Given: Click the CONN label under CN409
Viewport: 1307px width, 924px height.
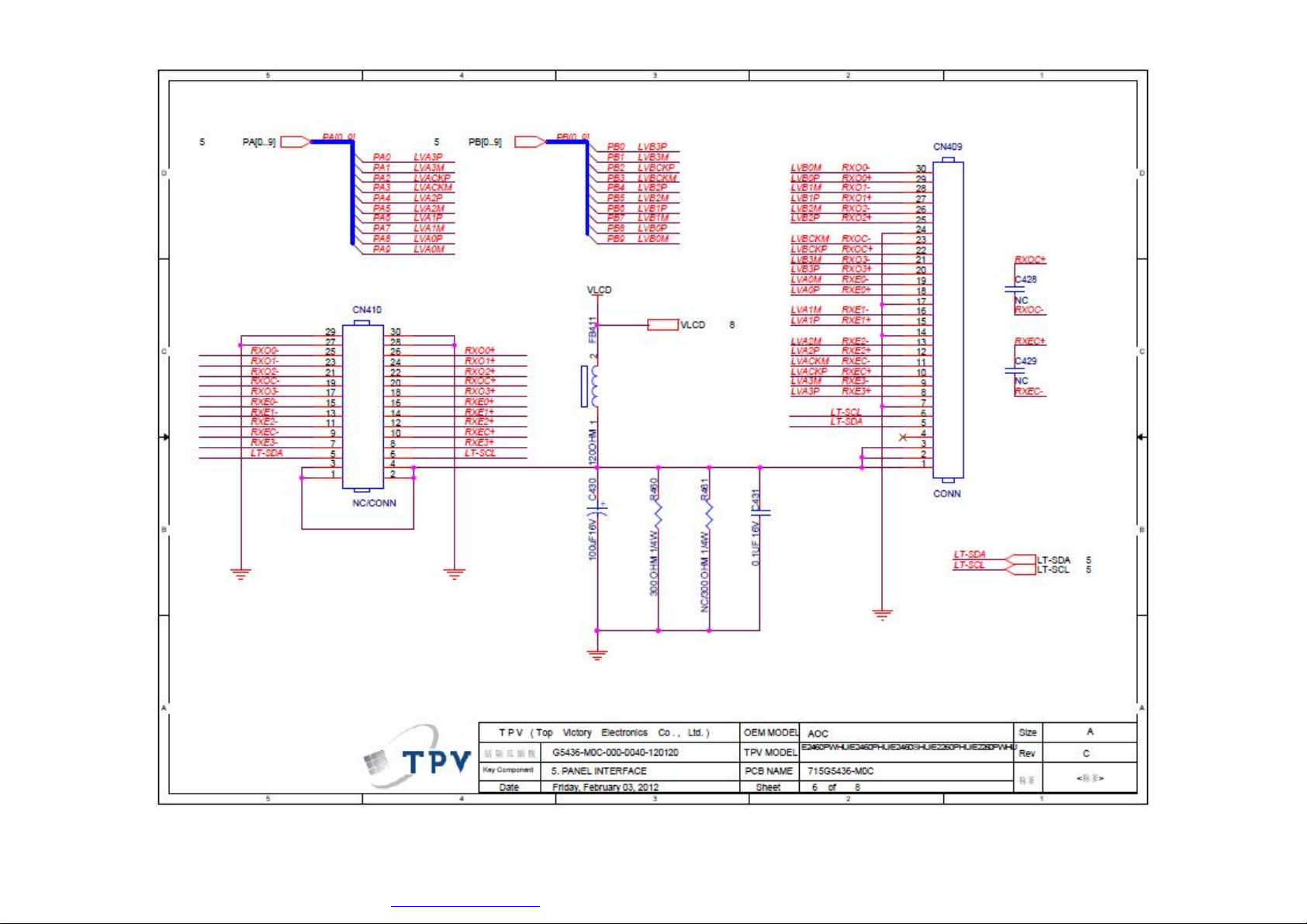Looking at the screenshot, I should coord(947,493).
